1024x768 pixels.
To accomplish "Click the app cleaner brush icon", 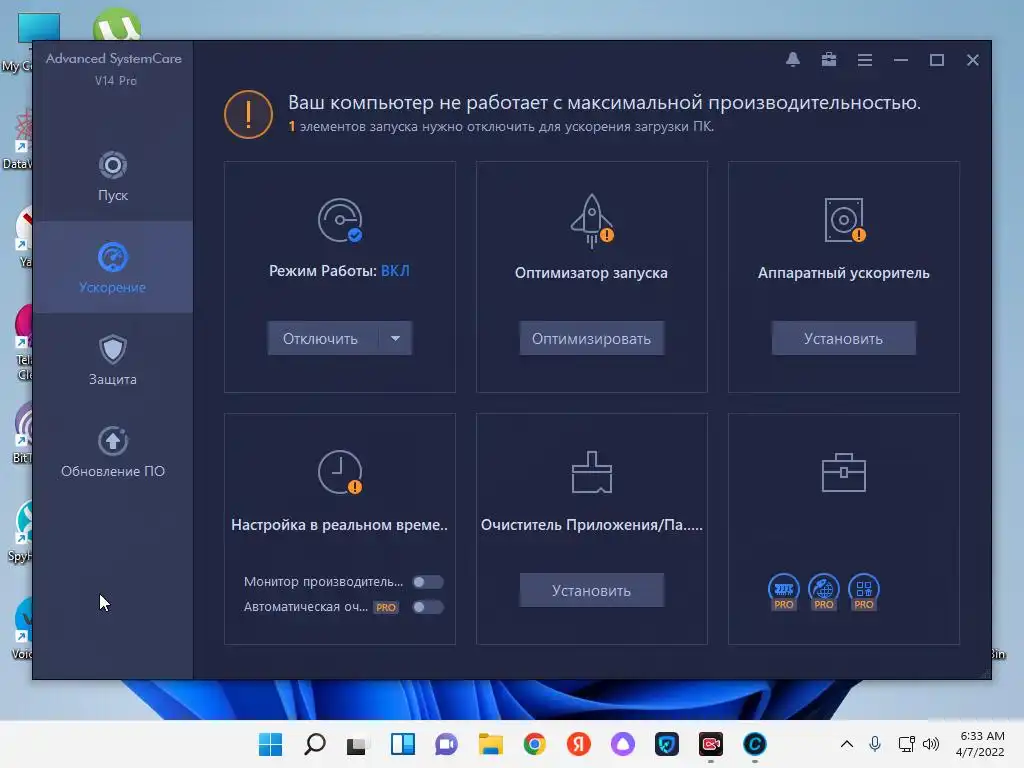I will click(592, 472).
